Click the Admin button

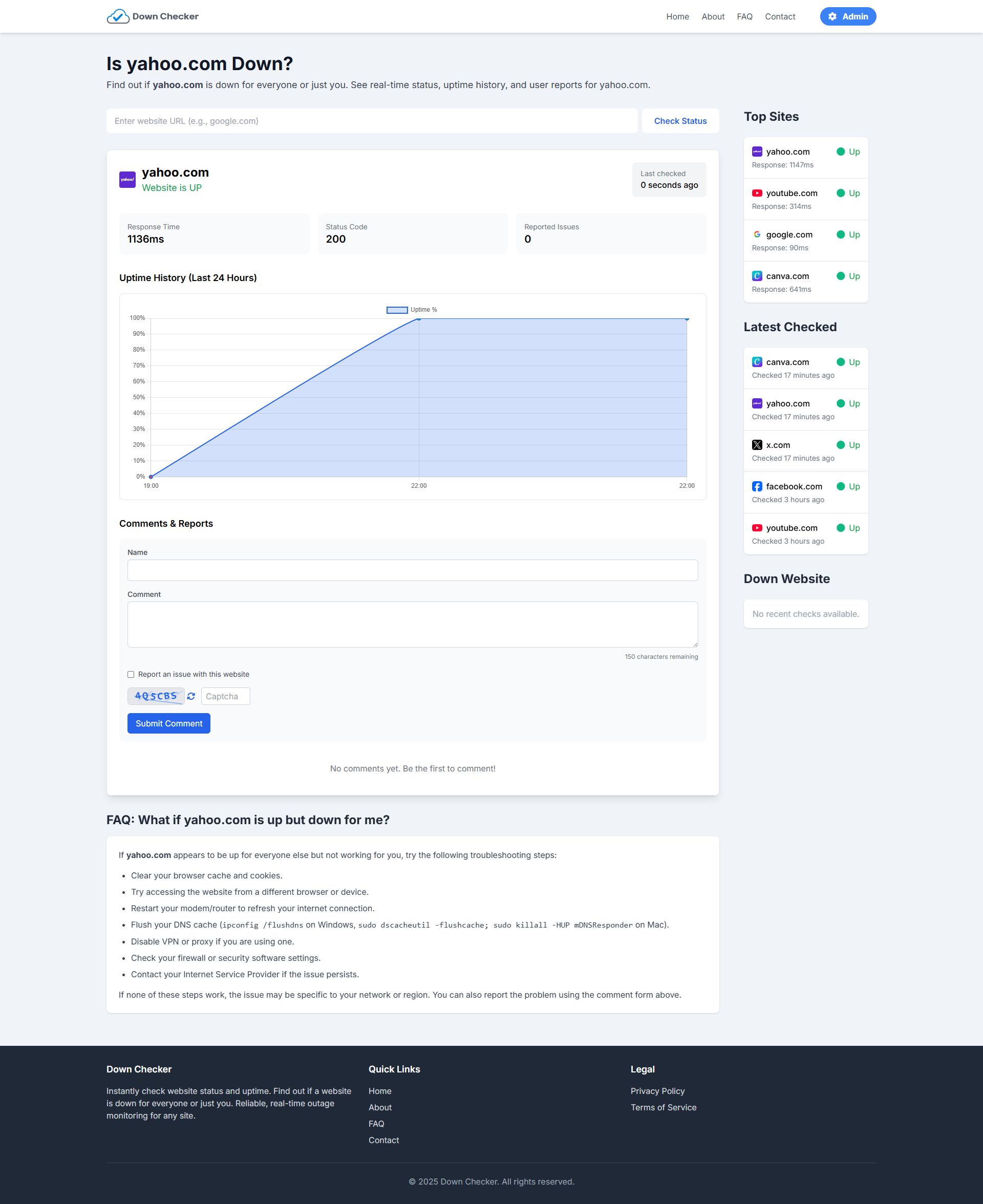847,16
